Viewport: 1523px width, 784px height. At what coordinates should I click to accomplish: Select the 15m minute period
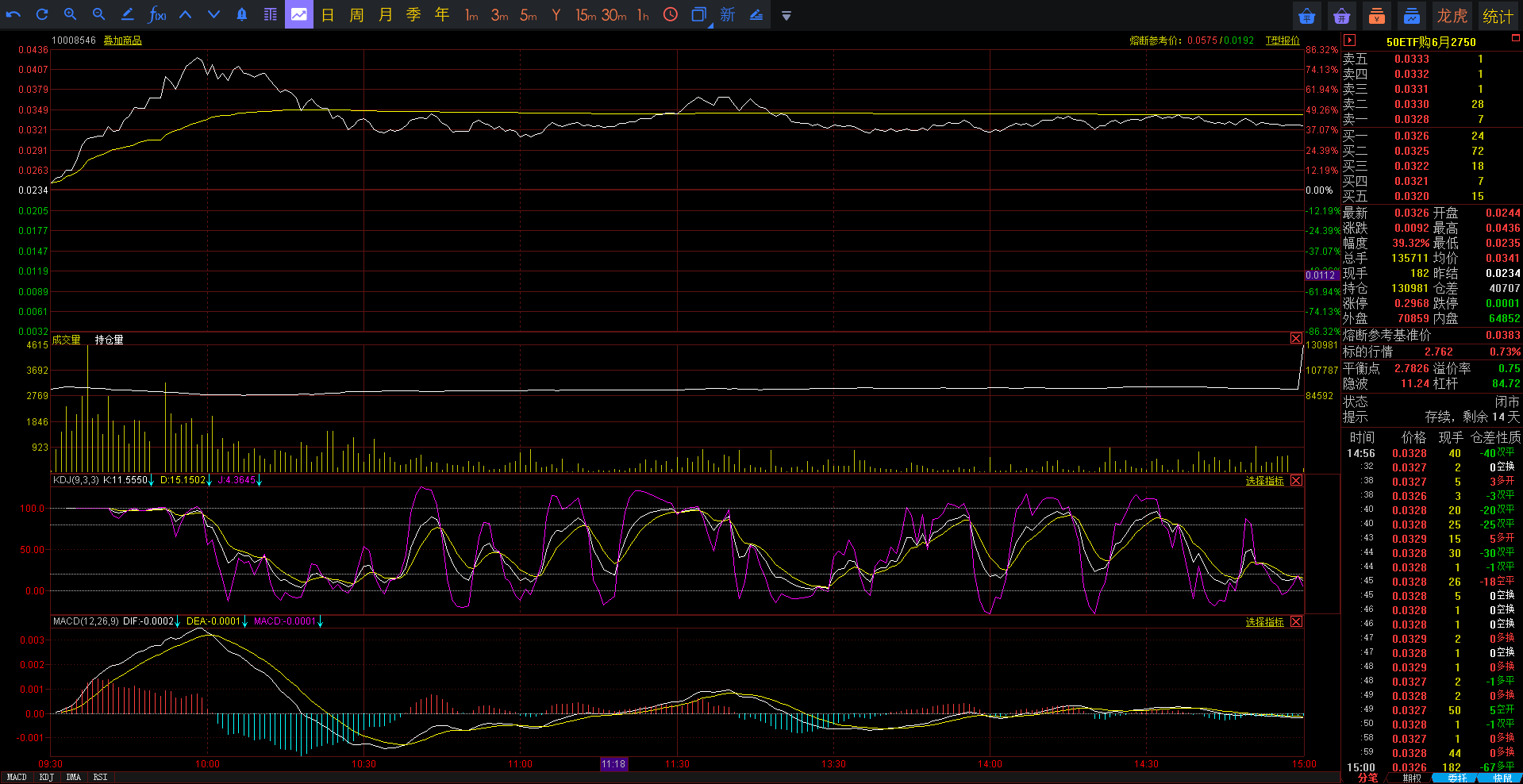tap(586, 15)
